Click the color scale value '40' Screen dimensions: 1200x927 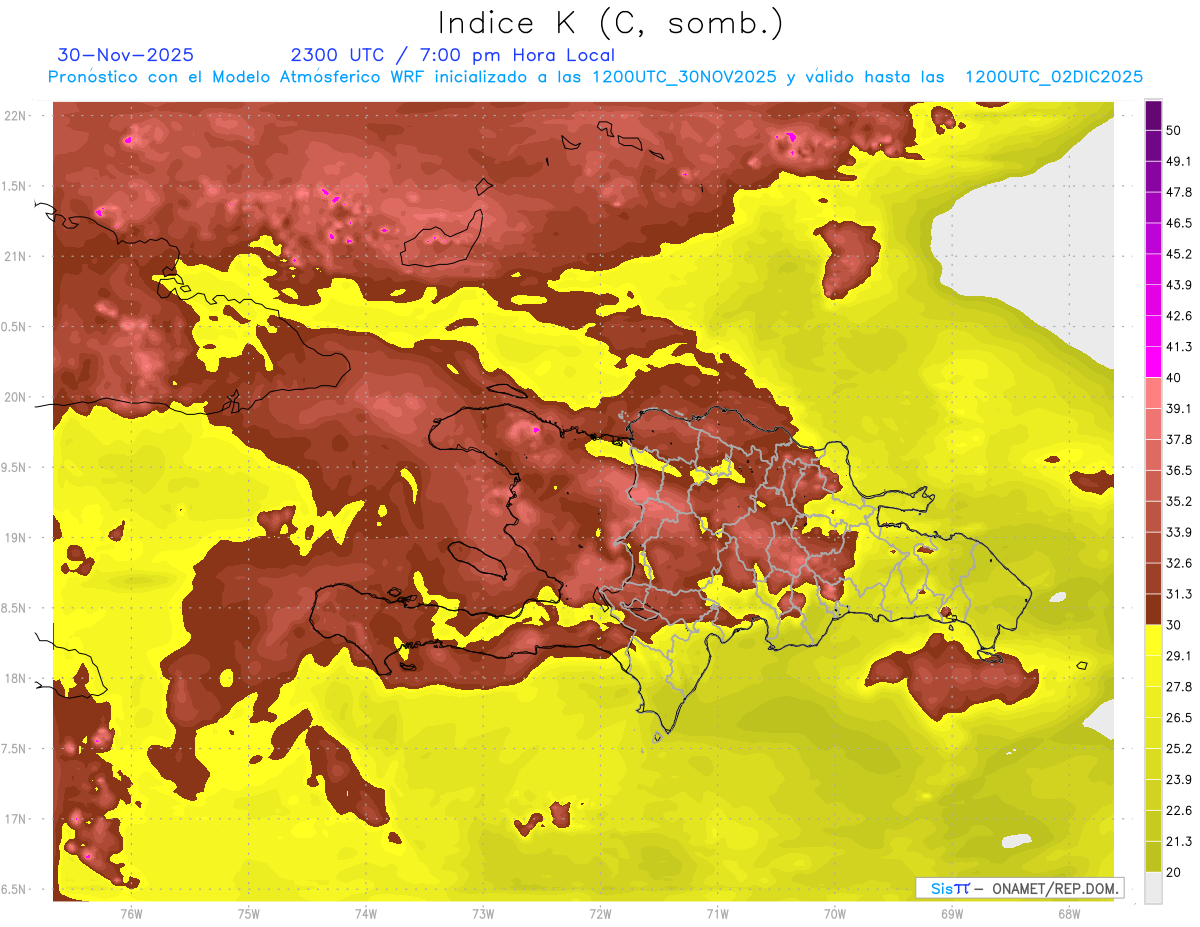coord(1175,378)
